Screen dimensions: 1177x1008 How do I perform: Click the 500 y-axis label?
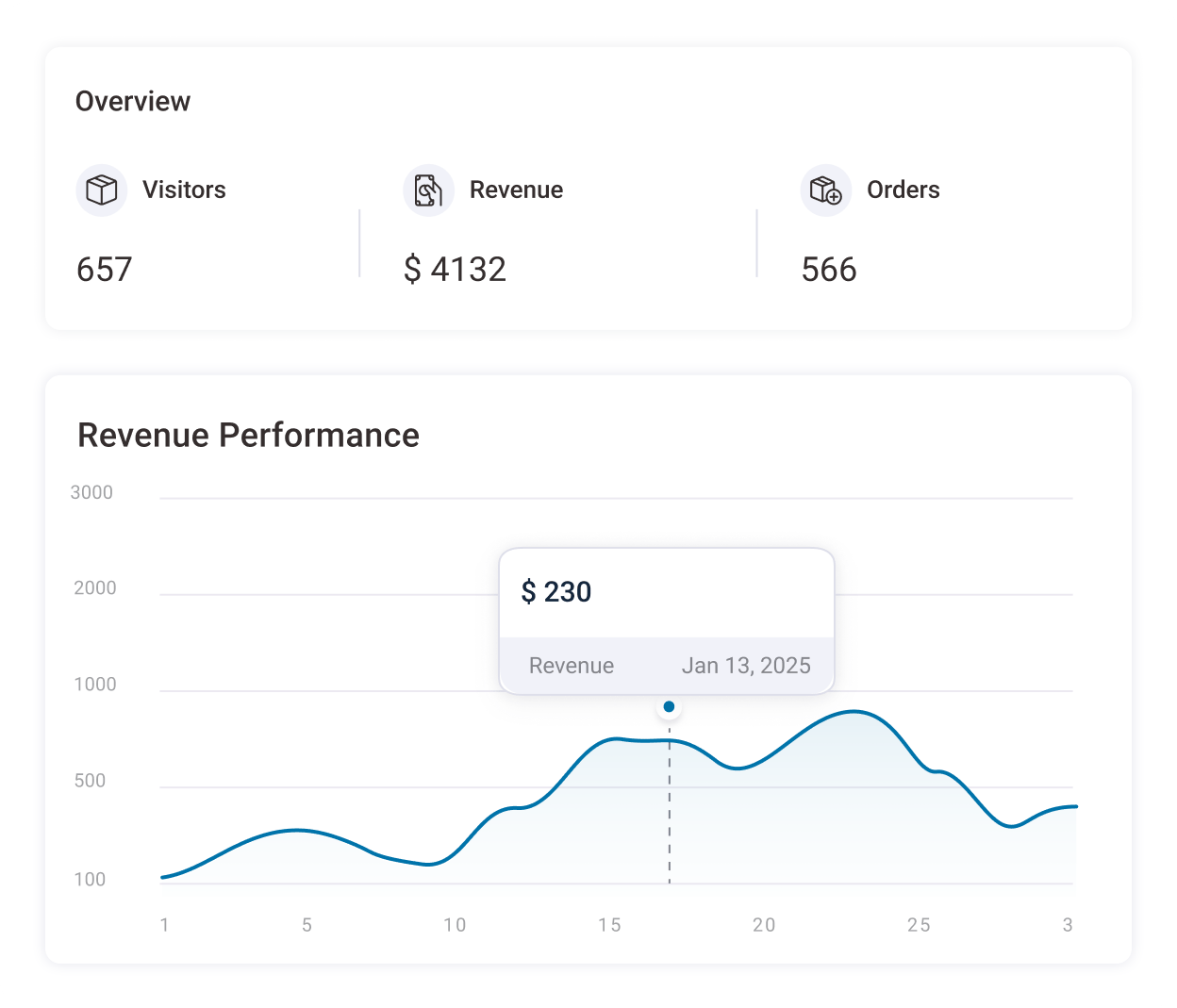[x=90, y=781]
